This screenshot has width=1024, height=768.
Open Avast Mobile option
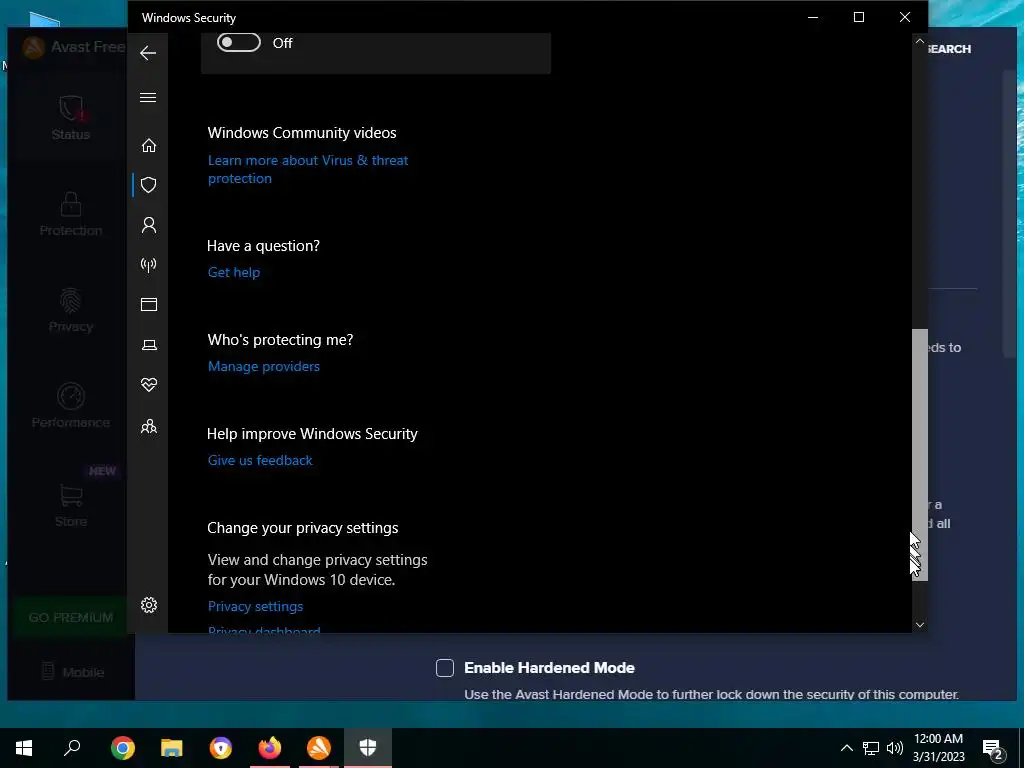(x=72, y=671)
